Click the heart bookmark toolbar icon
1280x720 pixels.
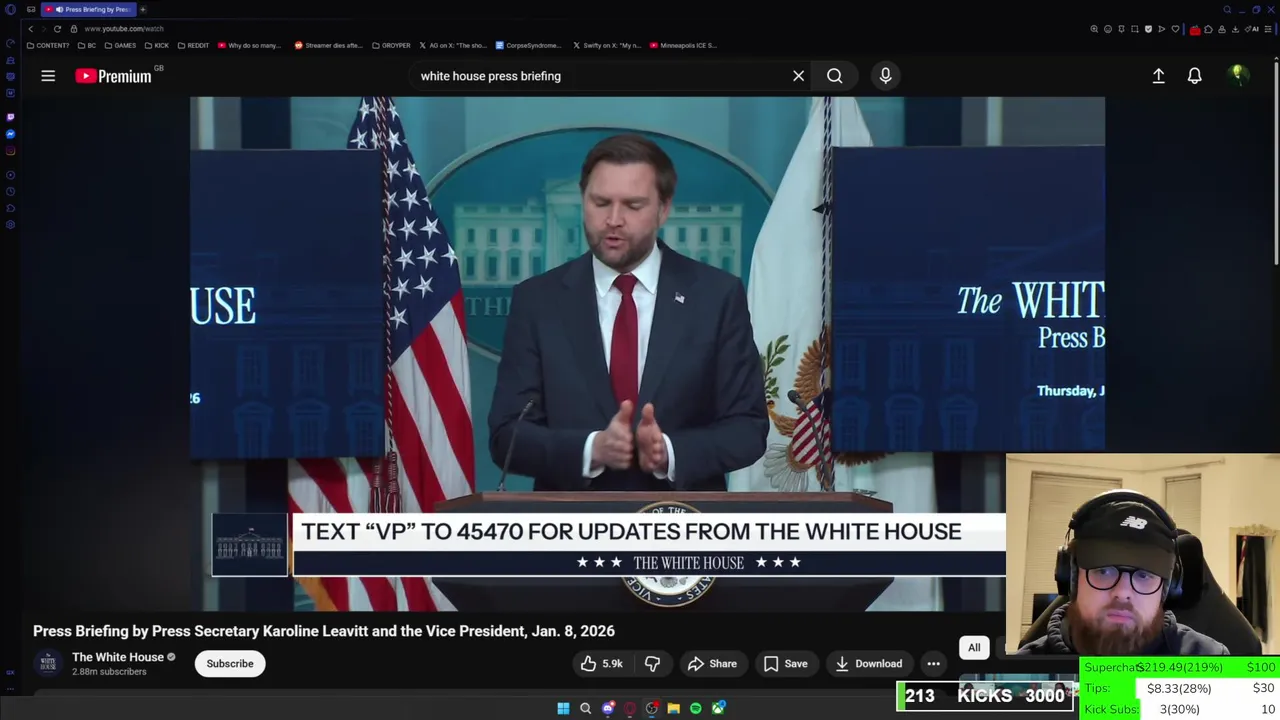pyautogui.click(x=1175, y=29)
